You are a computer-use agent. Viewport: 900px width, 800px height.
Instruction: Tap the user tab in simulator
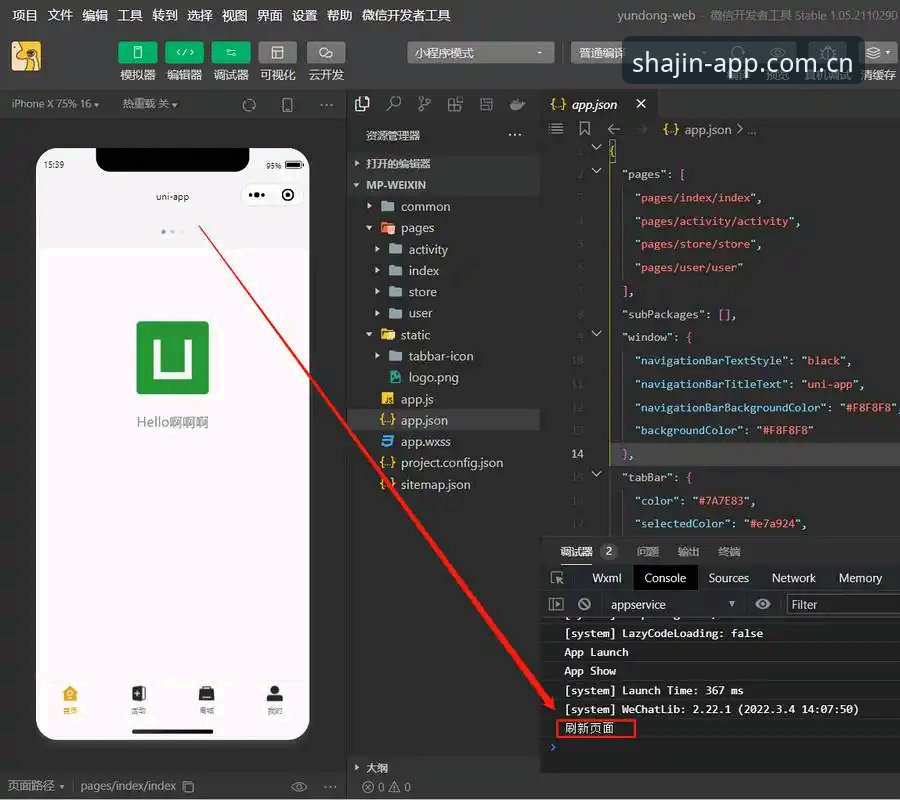pos(275,700)
